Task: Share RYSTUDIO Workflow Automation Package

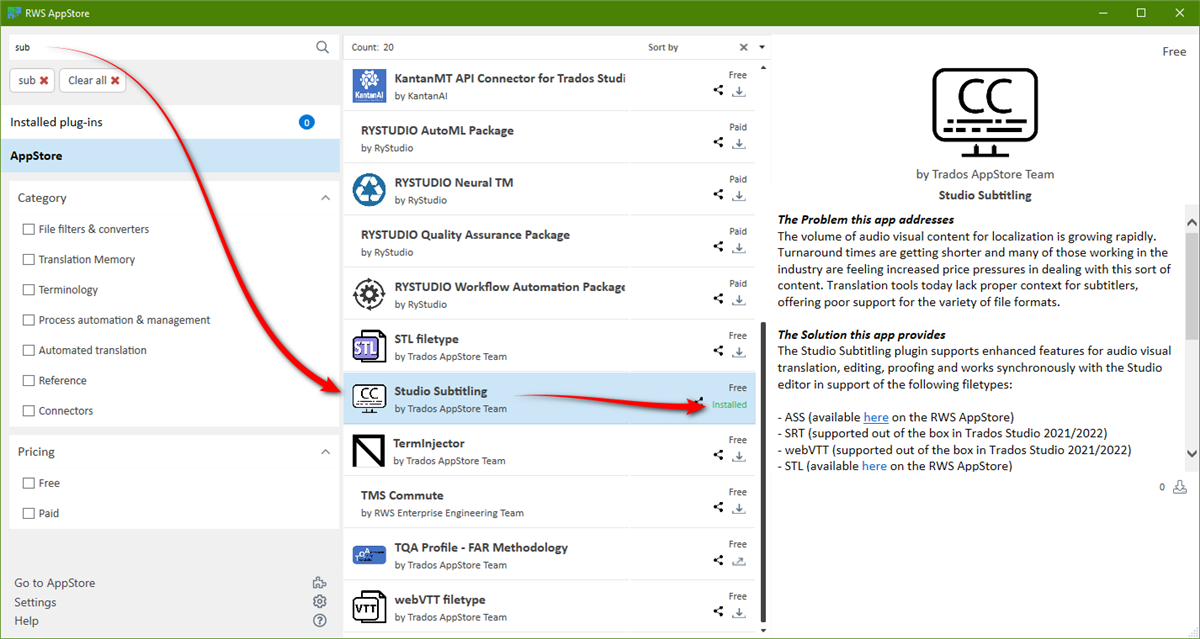Action: point(718,298)
